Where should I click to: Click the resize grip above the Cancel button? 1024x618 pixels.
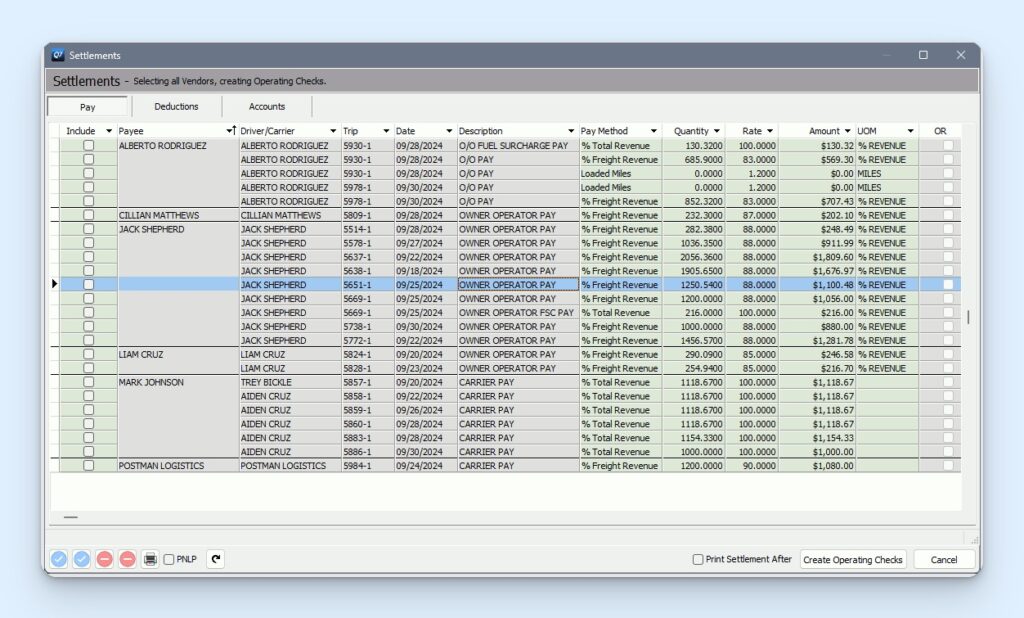click(974, 540)
